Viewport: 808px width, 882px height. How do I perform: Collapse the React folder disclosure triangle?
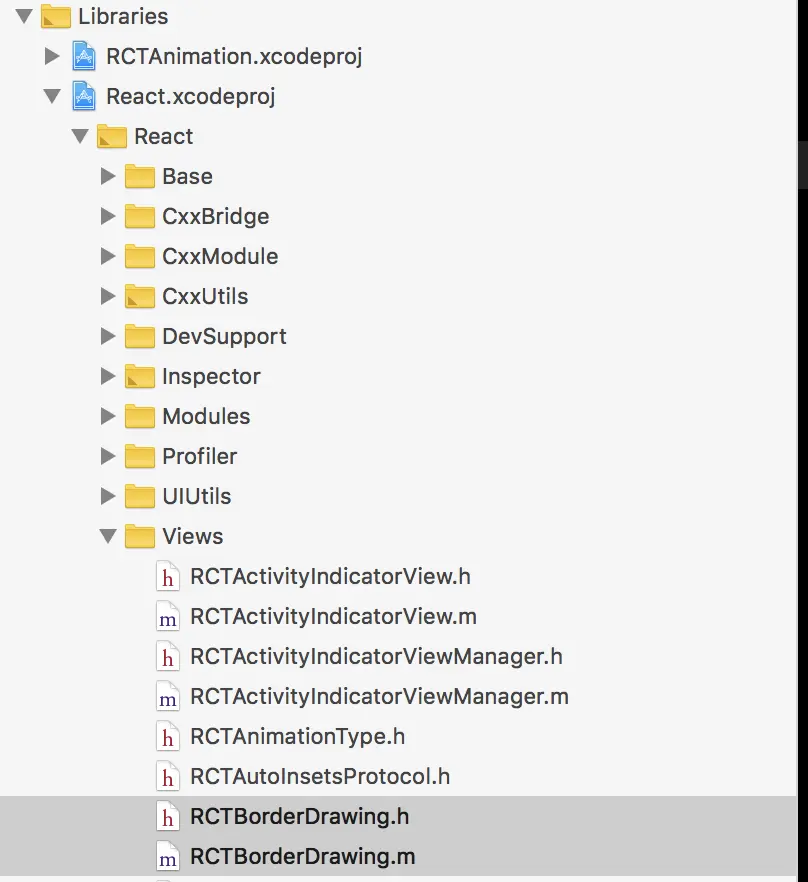80,136
